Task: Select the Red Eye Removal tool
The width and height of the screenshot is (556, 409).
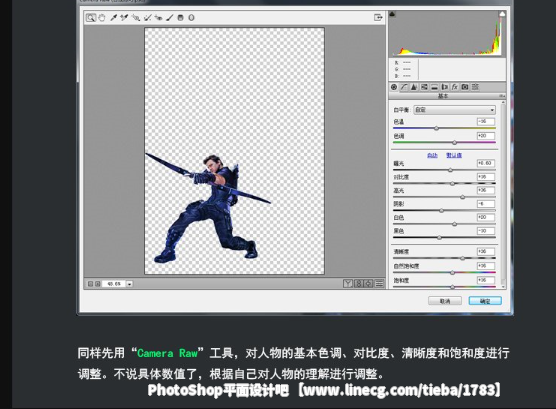Action: point(159,17)
